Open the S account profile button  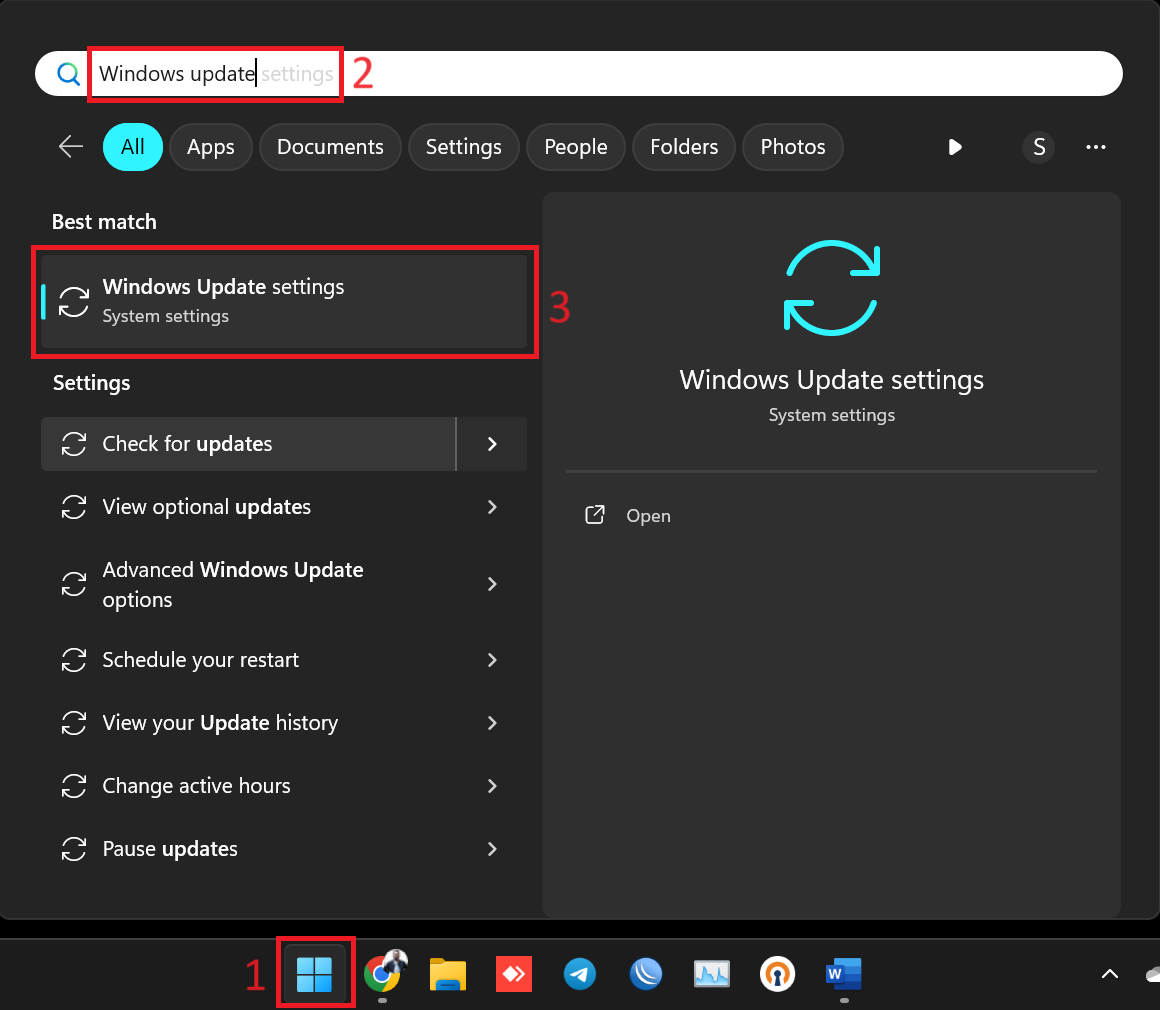[1039, 147]
